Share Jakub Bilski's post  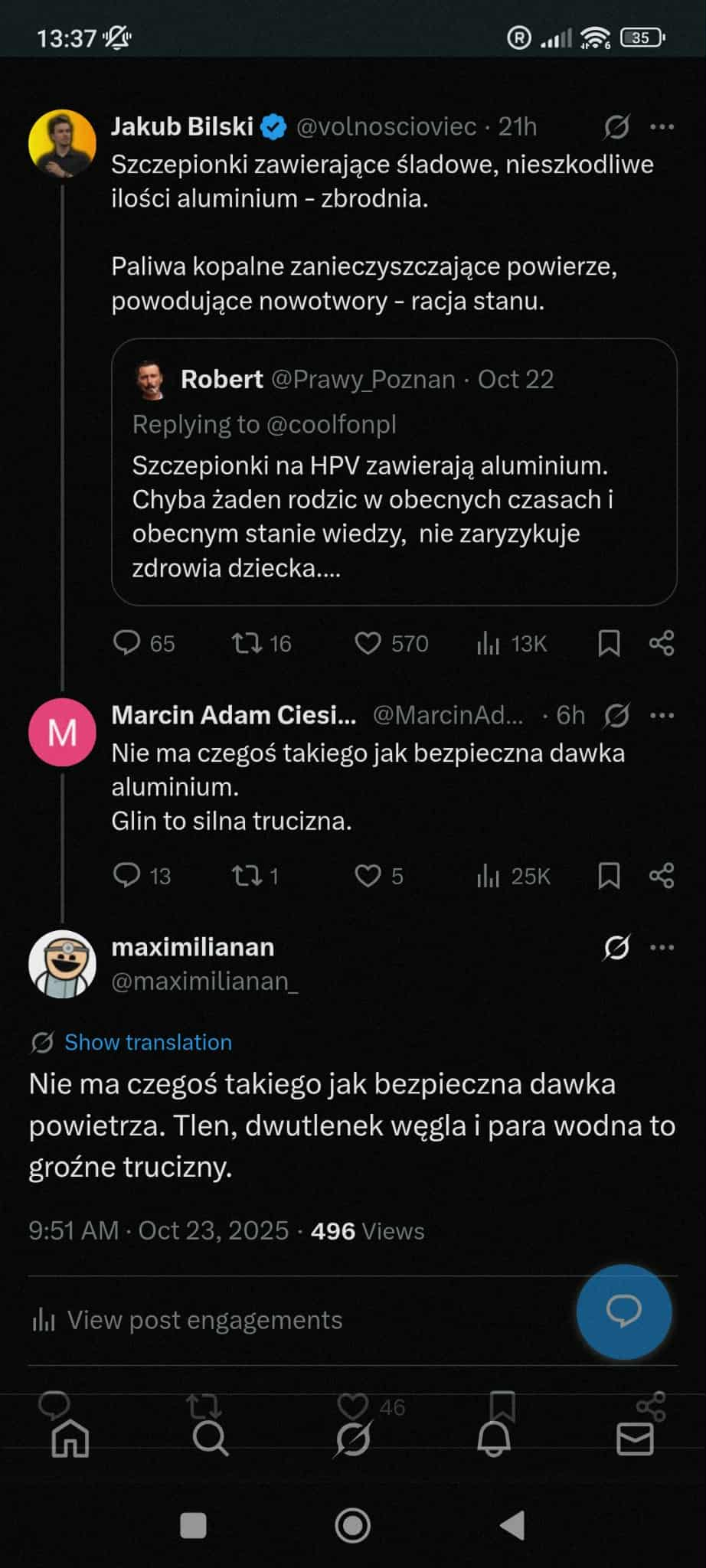(662, 643)
